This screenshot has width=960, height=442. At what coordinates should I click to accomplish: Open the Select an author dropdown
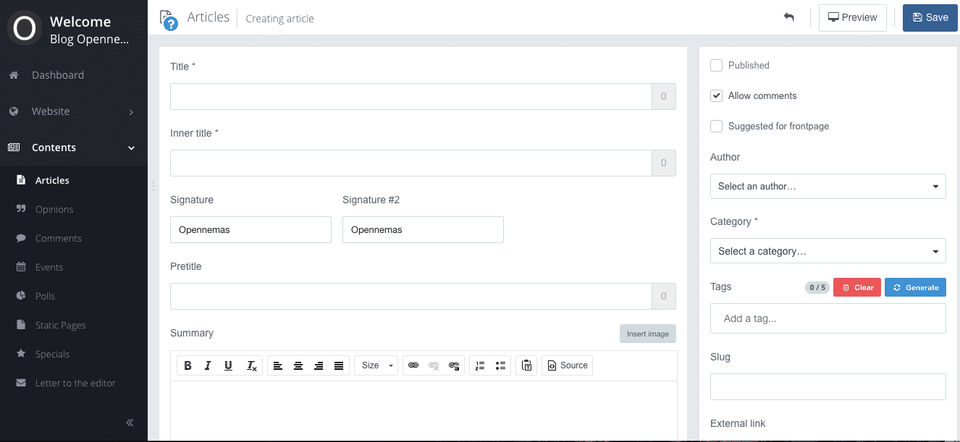[x=827, y=186]
